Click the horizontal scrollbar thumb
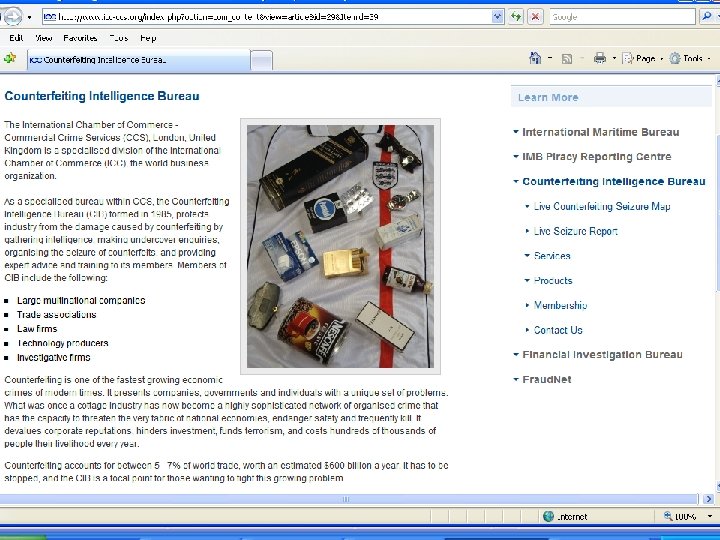 click(349, 499)
